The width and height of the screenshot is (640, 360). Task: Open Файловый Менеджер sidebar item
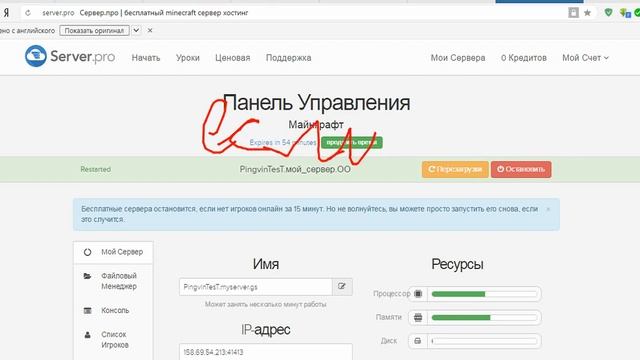[113, 281]
